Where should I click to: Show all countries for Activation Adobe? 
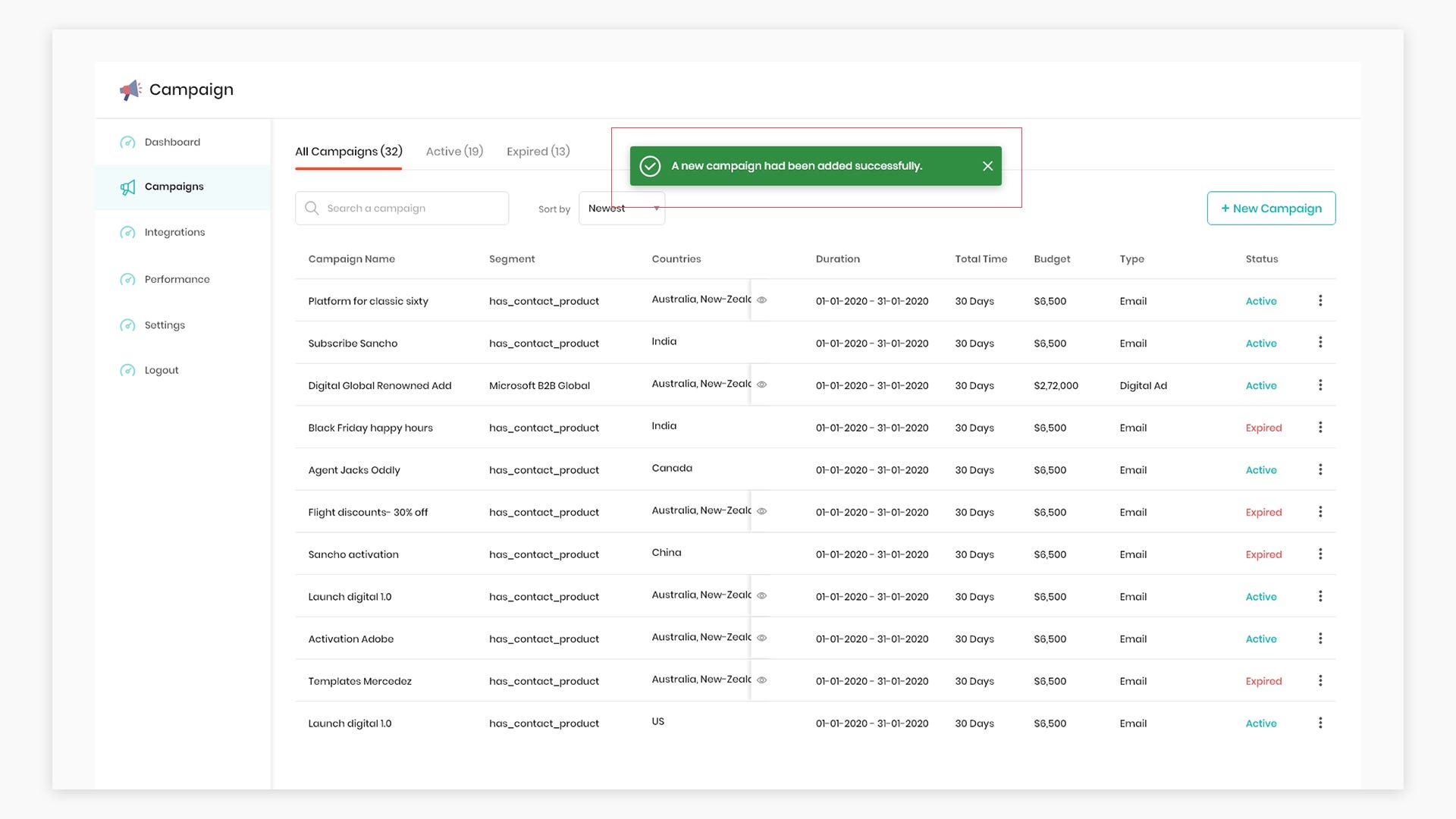pyautogui.click(x=762, y=638)
